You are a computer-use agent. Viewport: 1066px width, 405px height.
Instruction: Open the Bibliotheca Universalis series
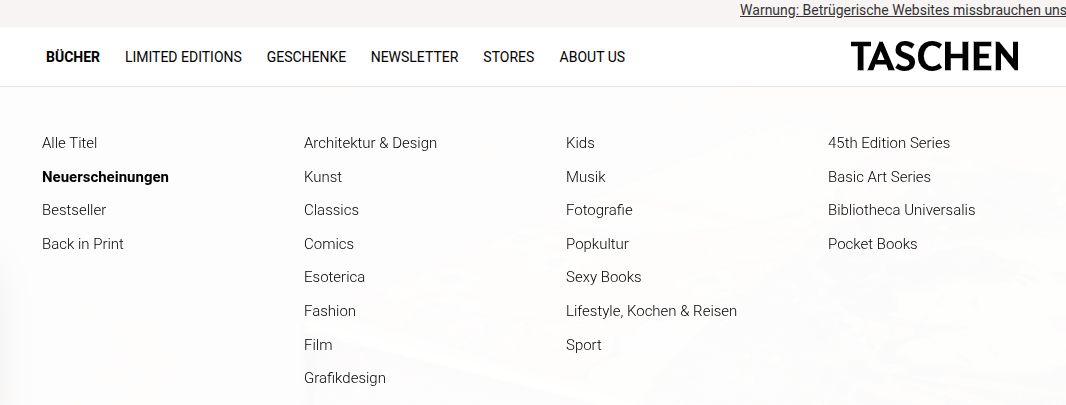(x=901, y=210)
